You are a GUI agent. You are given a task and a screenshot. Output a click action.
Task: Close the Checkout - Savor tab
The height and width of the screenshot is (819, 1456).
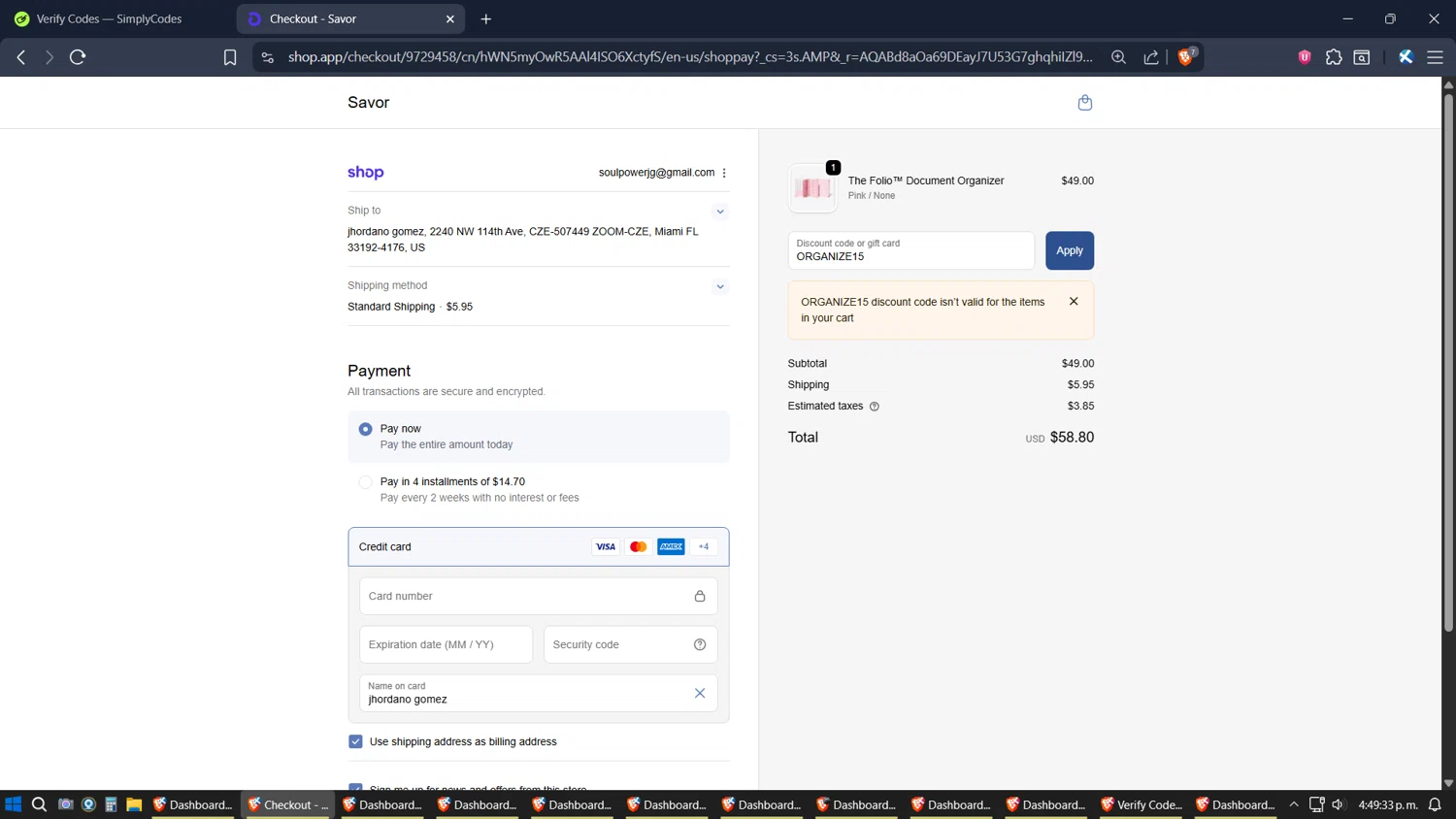[450, 18]
